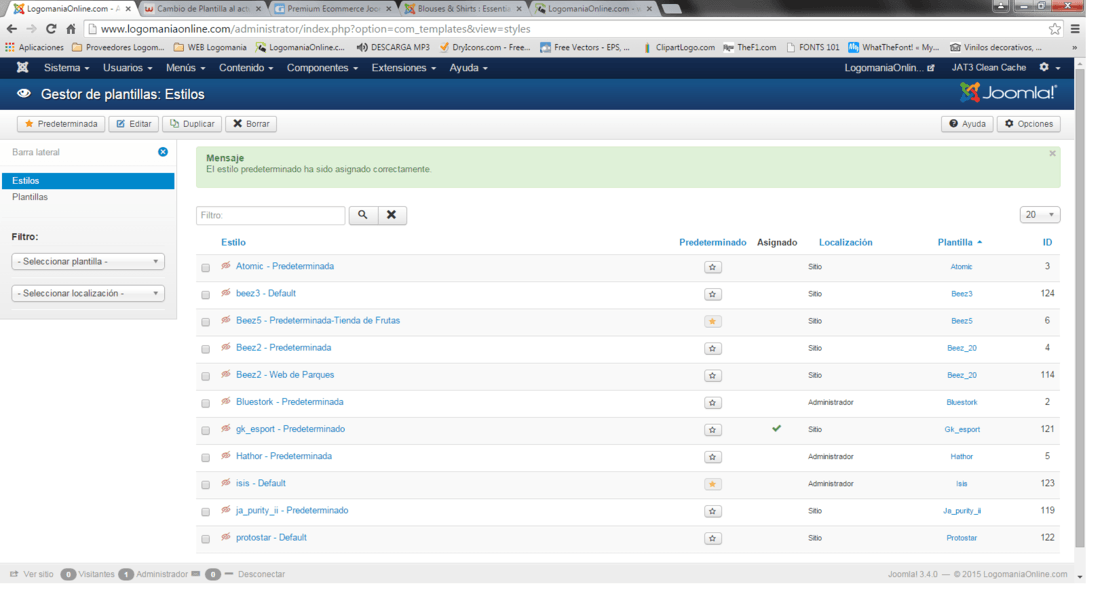Expand the Componentes menu

click(x=322, y=67)
